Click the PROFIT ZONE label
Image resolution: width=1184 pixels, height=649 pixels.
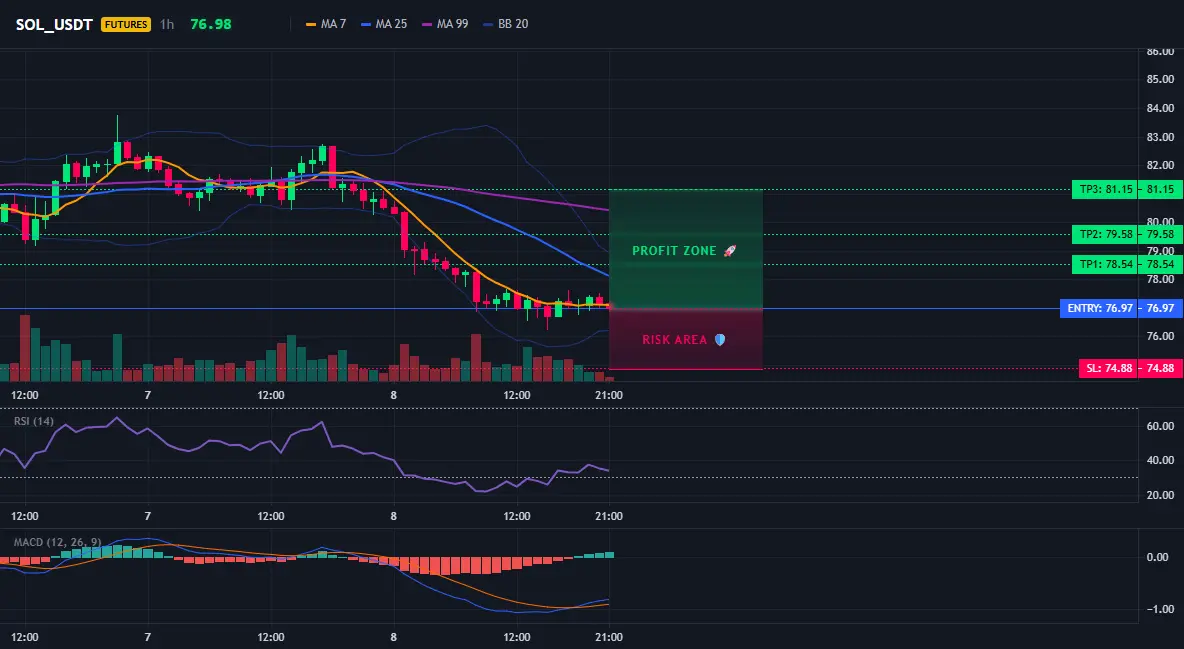coord(674,251)
